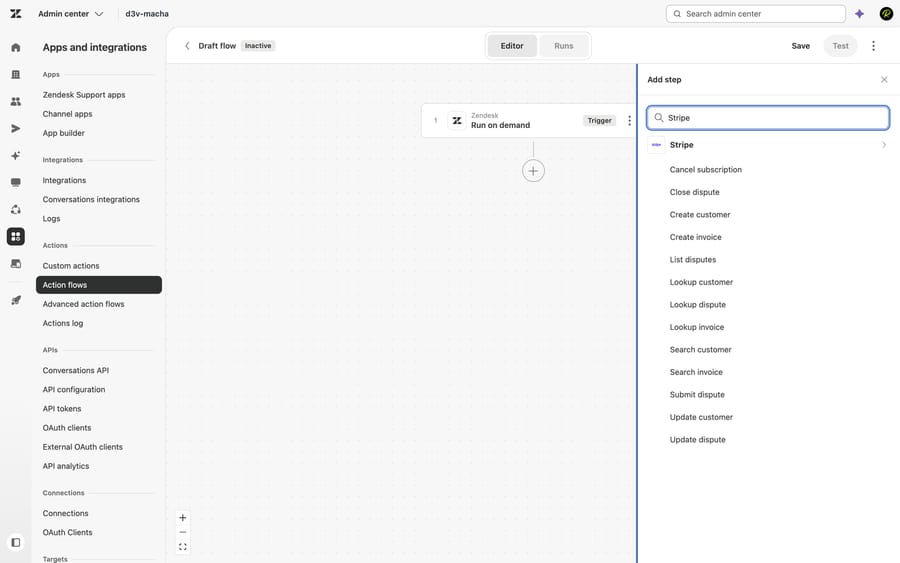Open the Logs page
This screenshot has height=563, width=900.
pos(51,219)
